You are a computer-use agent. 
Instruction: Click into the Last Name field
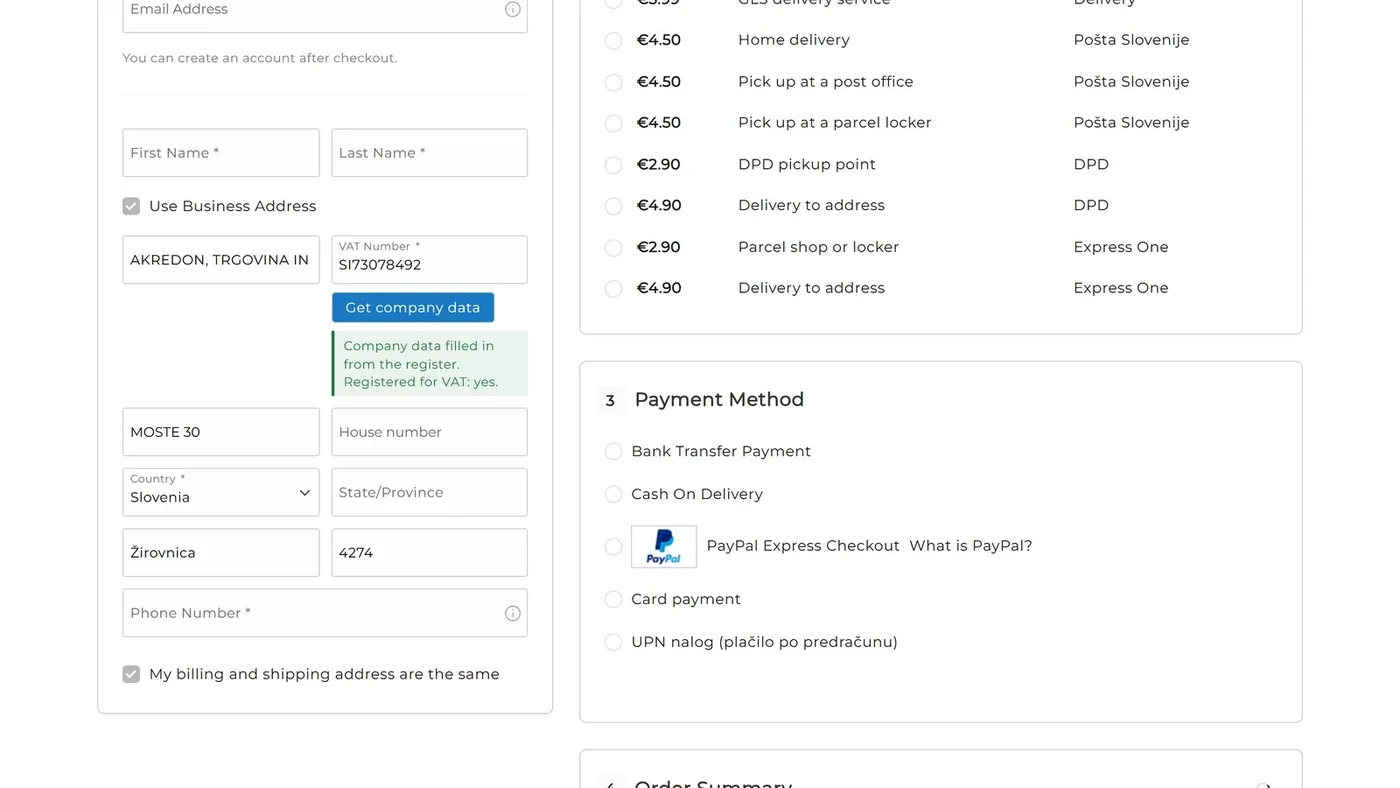click(x=430, y=153)
